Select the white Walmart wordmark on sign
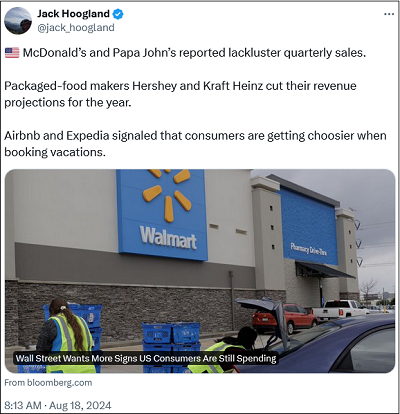The height and width of the screenshot is (414, 400). [x=168, y=238]
